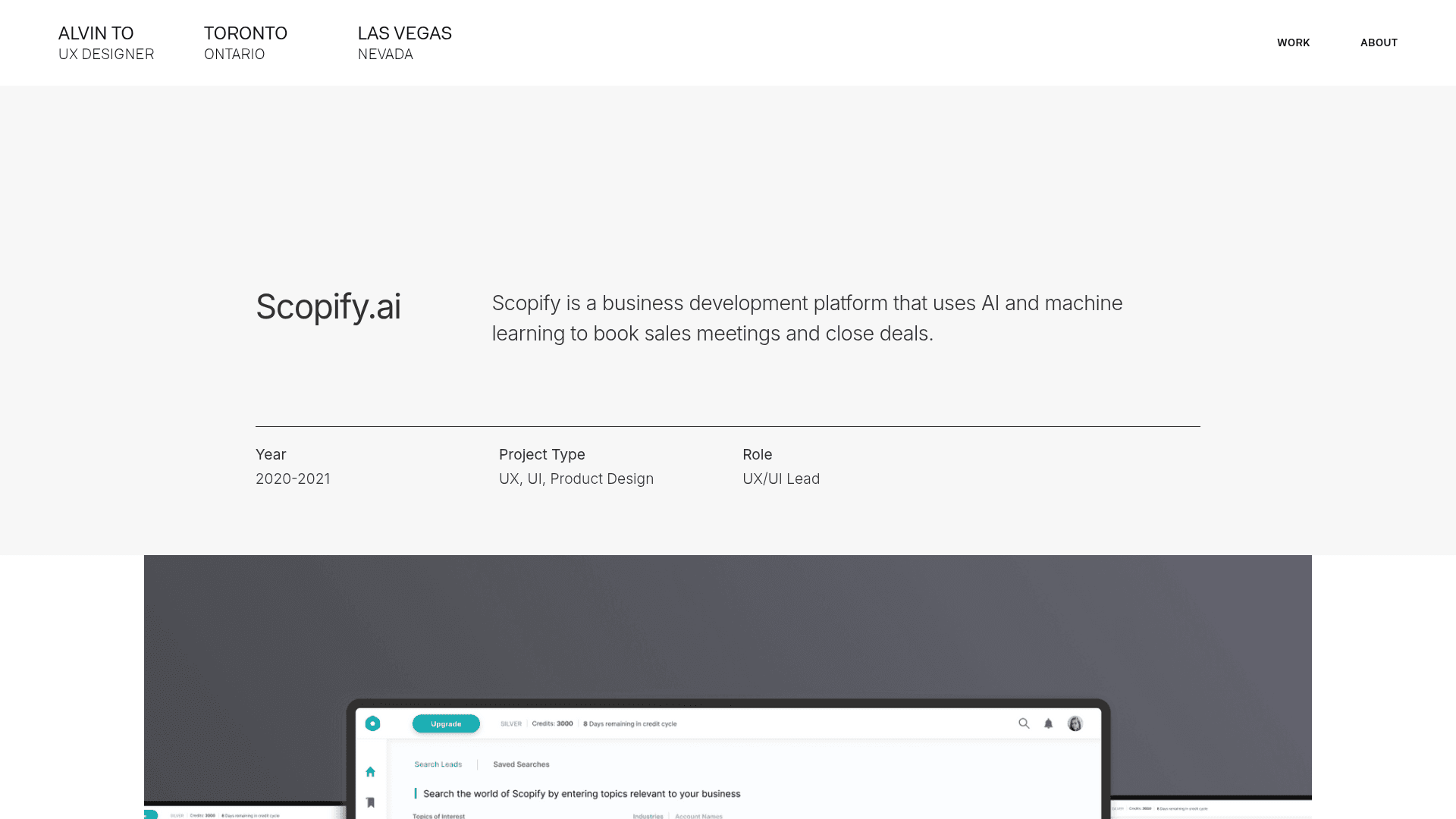1456x819 pixels.
Task: Click the UX/UI Lead value
Action: tap(781, 479)
